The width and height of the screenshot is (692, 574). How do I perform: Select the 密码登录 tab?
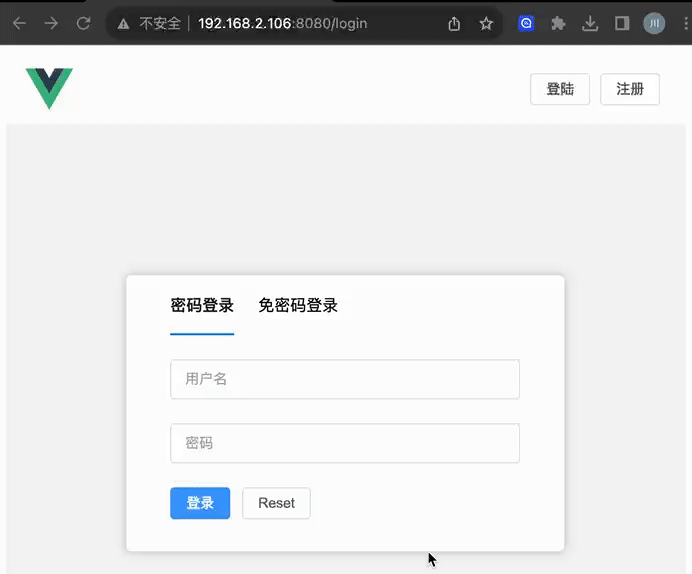pos(202,305)
